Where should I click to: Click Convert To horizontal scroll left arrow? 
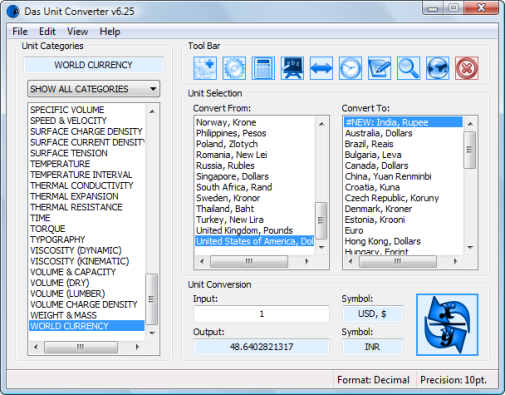pyautogui.click(x=350, y=261)
